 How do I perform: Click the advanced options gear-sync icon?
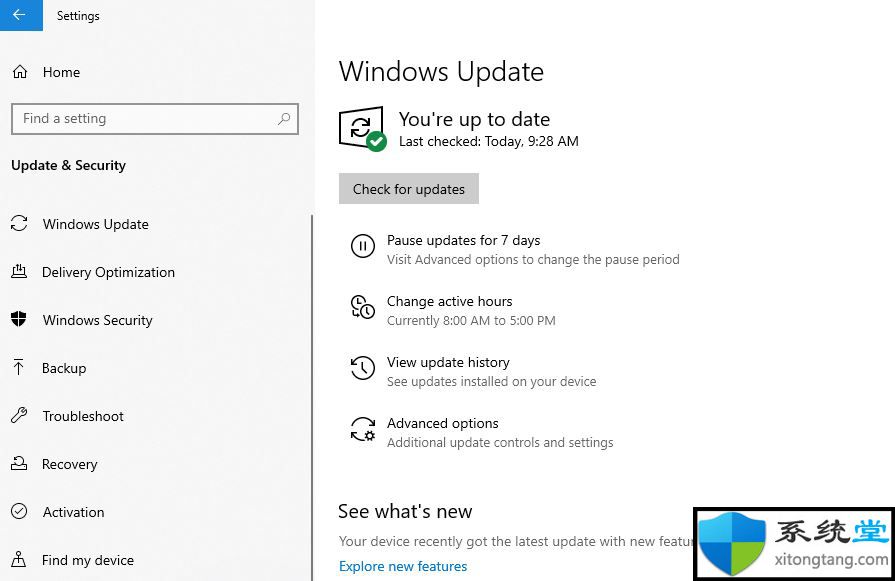point(362,429)
